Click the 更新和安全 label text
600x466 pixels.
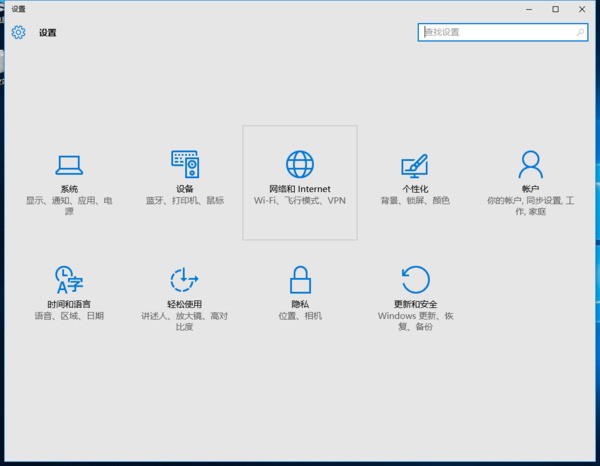pyautogui.click(x=415, y=304)
